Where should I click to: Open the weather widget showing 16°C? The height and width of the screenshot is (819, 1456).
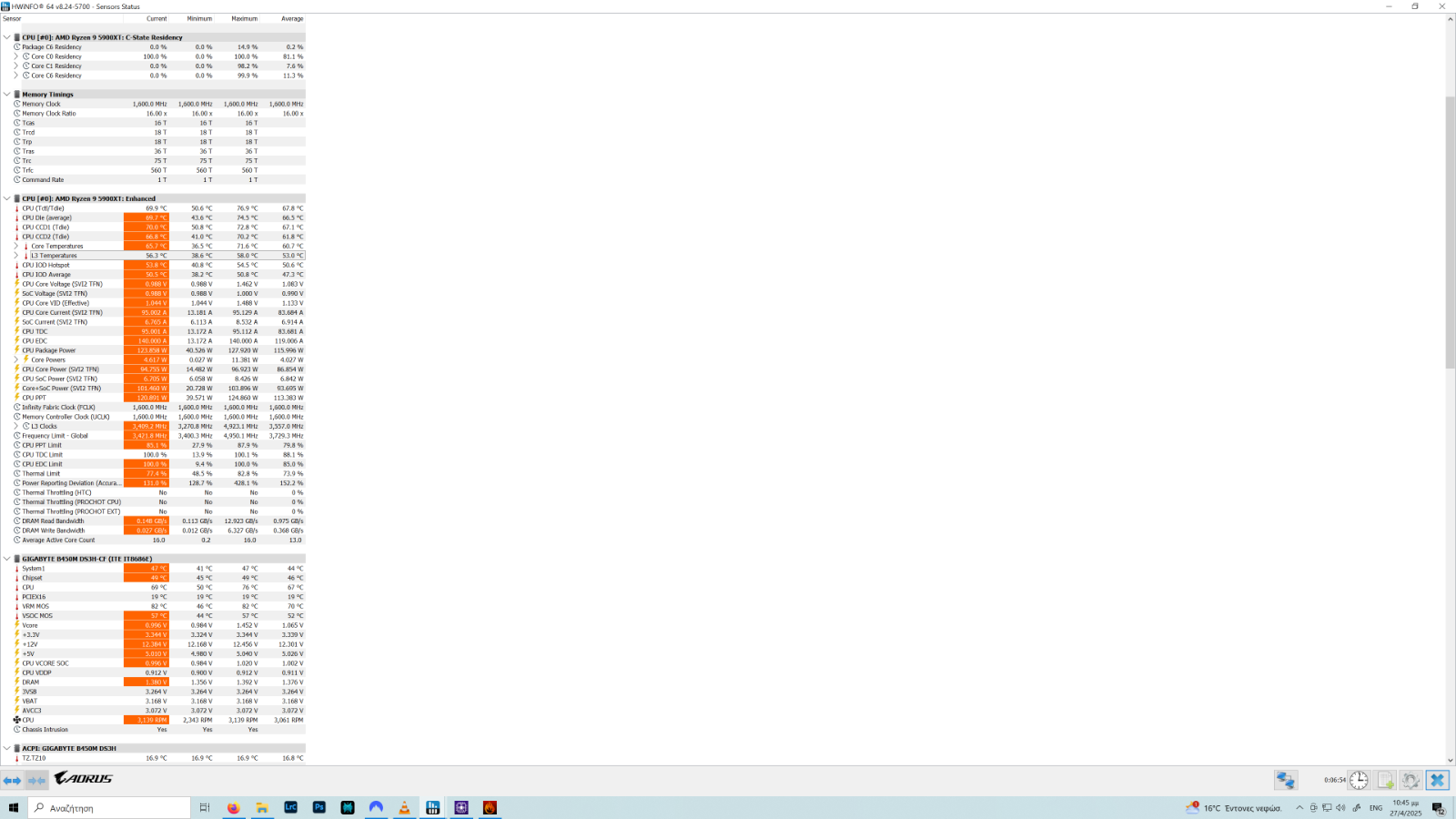[x=1233, y=807]
